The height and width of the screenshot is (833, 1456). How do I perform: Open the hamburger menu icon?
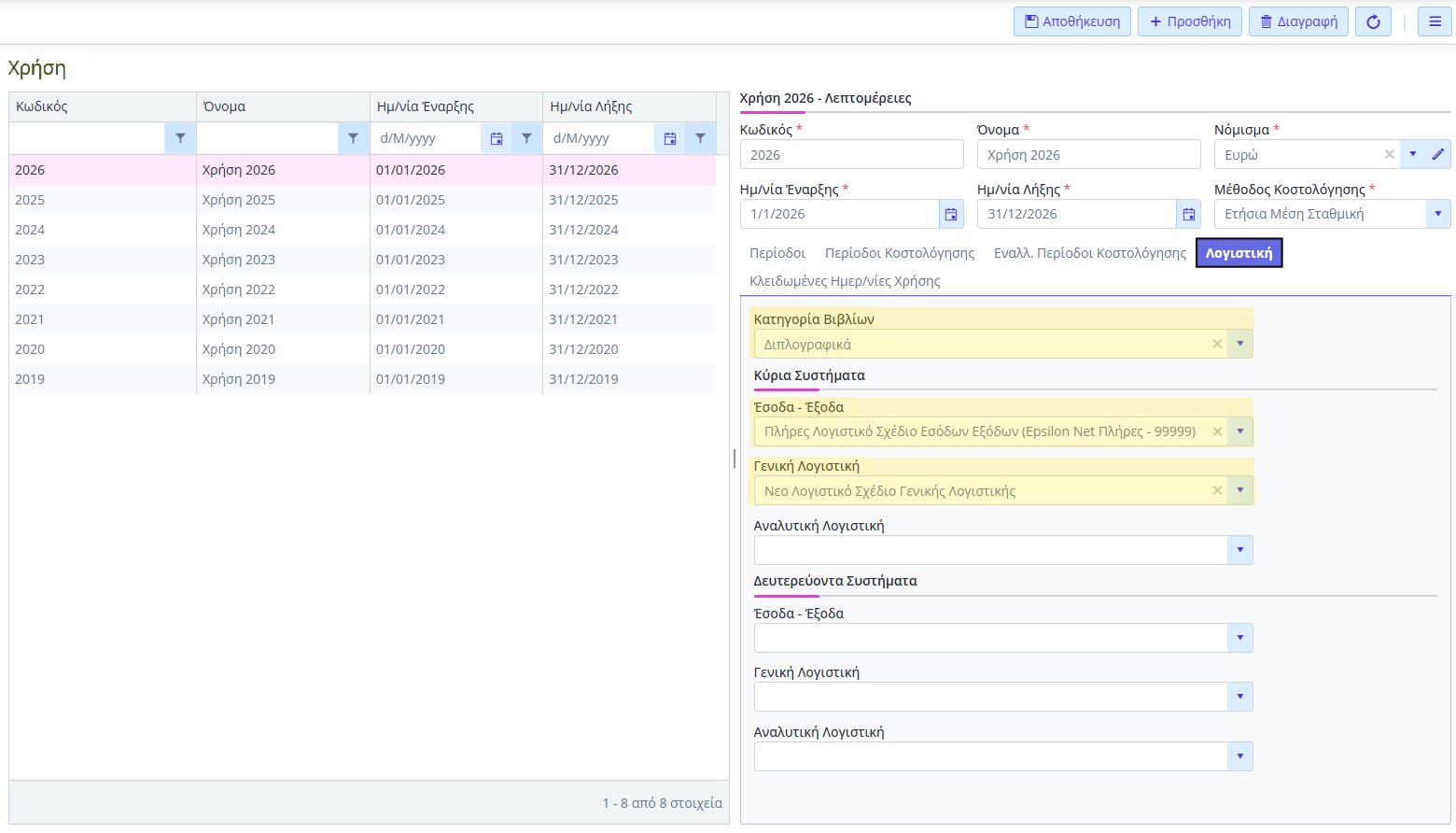point(1435,21)
